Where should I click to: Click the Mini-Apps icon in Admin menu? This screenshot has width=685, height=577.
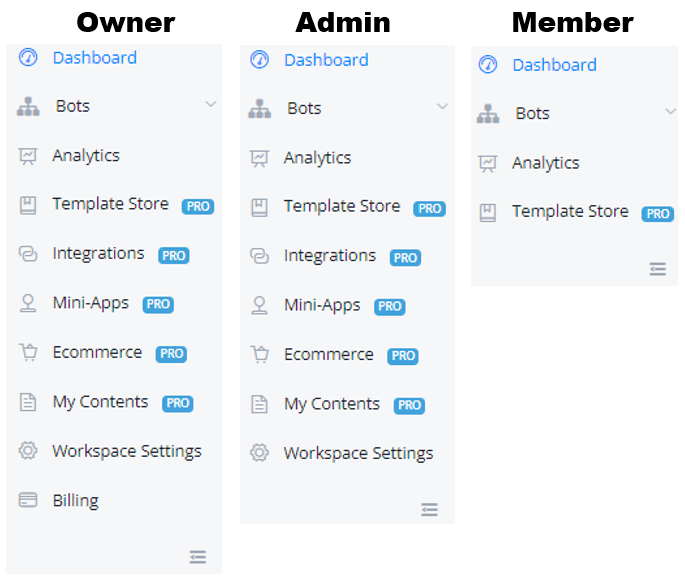(259, 305)
